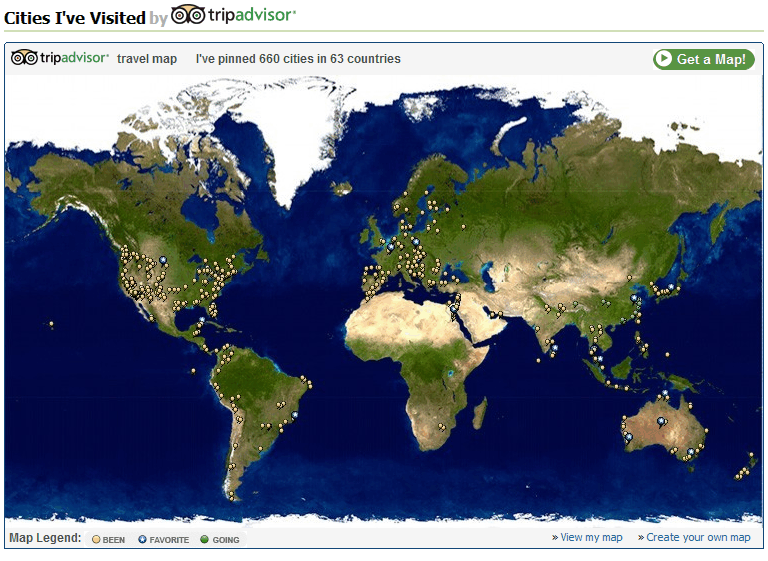Screen dimensions: 768x561
Task: Click the FAVORITE legend marker
Action: (x=143, y=539)
